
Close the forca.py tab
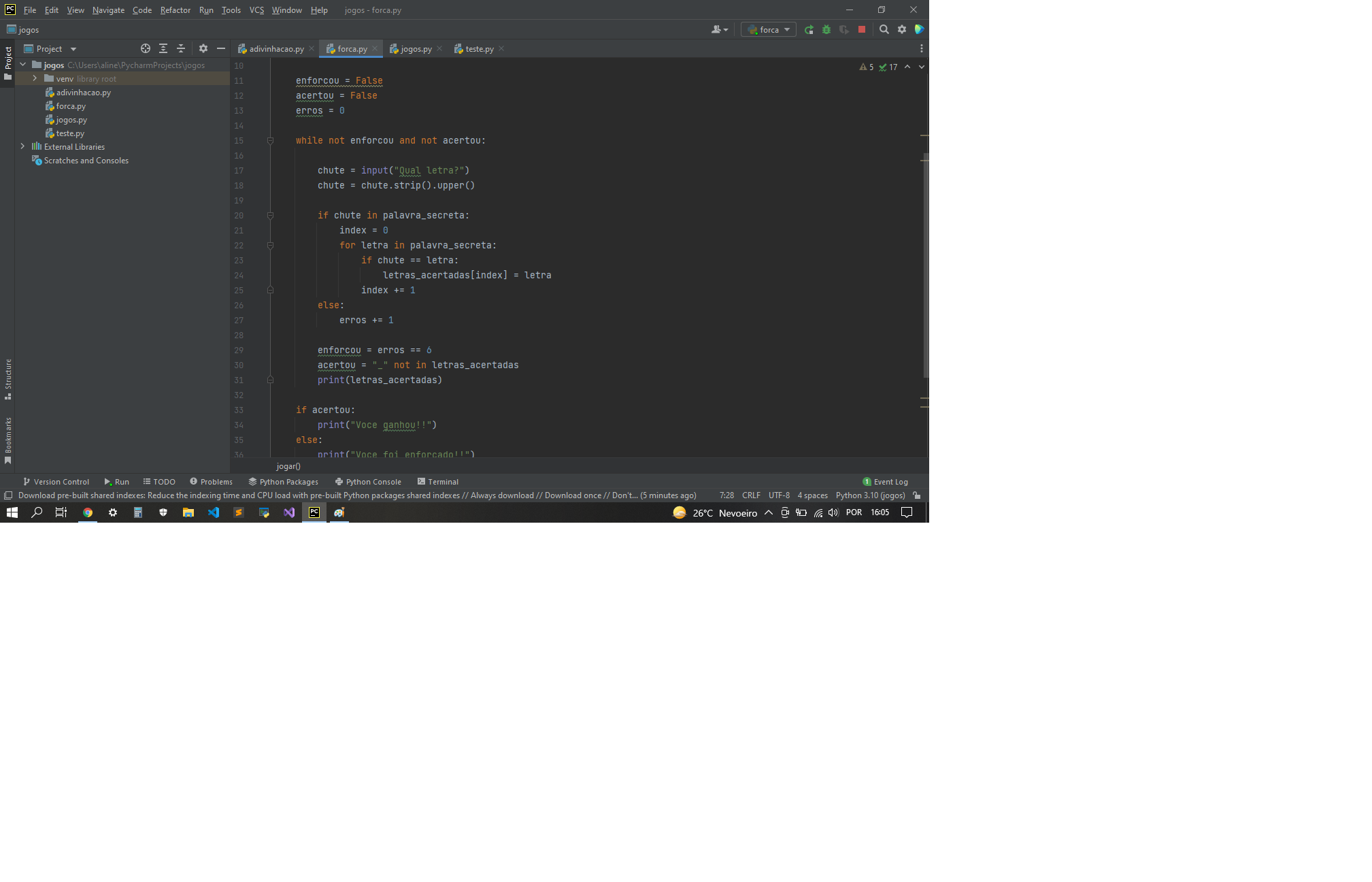(x=375, y=48)
